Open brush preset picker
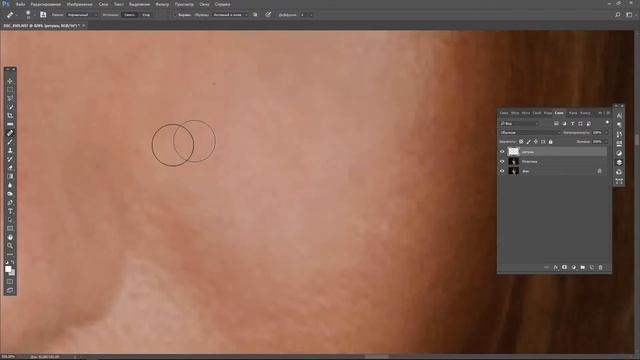Screen dimensions: 640x360 coord(29,15)
